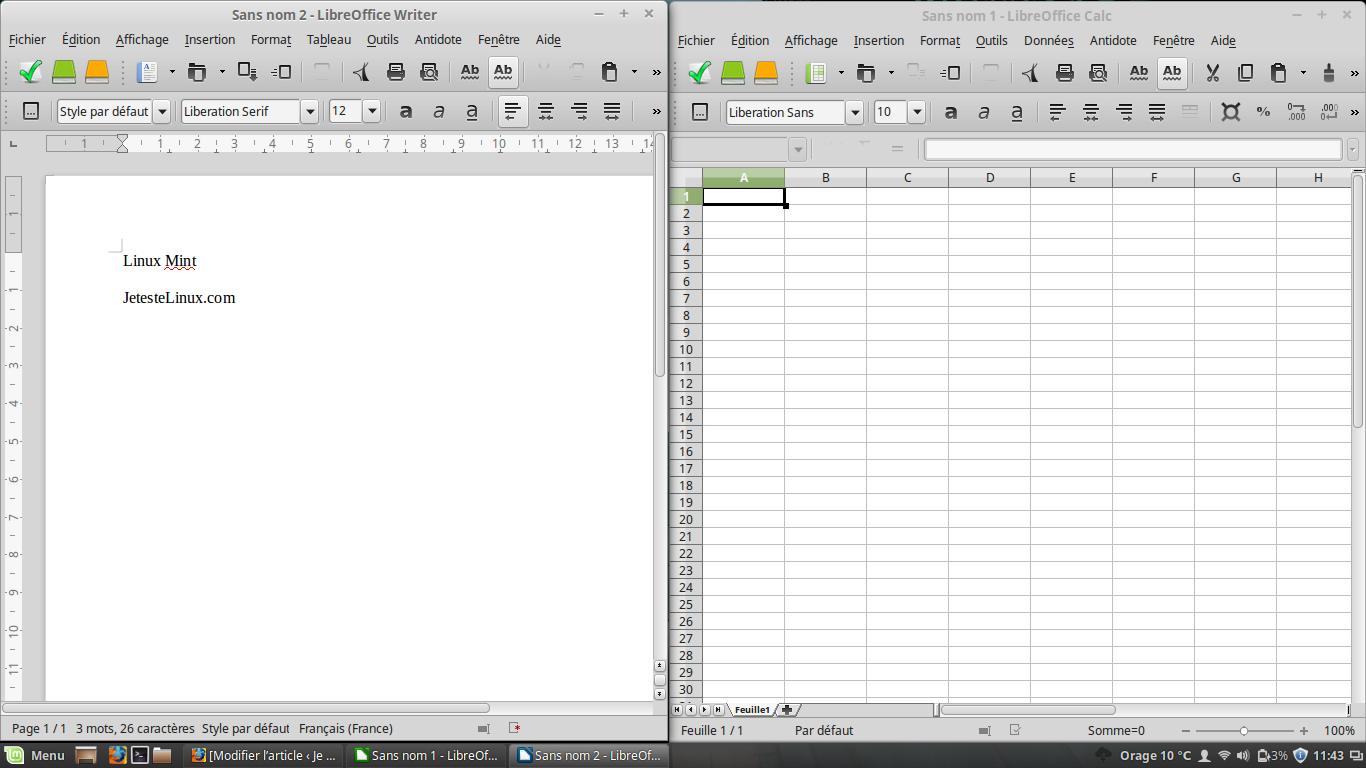Toggle bold in Calc formatting toolbar
Image resolution: width=1366 pixels, height=768 pixels.
pyautogui.click(x=951, y=112)
